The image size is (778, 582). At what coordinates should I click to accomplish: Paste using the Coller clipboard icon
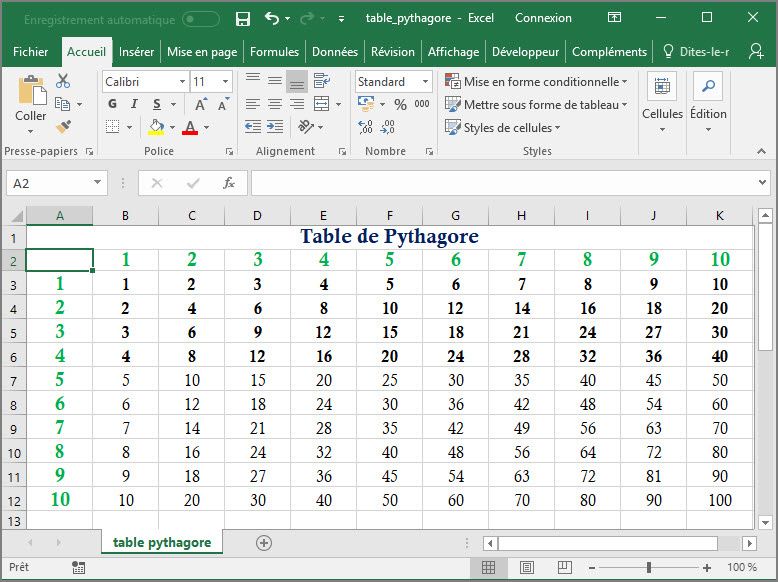32,90
